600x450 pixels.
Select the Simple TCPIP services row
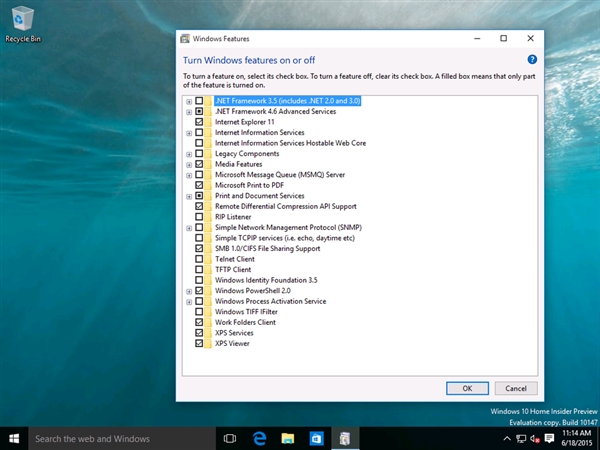click(285, 238)
